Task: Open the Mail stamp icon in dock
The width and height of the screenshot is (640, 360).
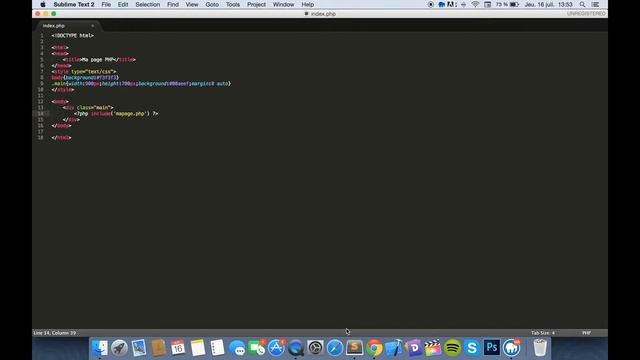Action: tap(139, 348)
